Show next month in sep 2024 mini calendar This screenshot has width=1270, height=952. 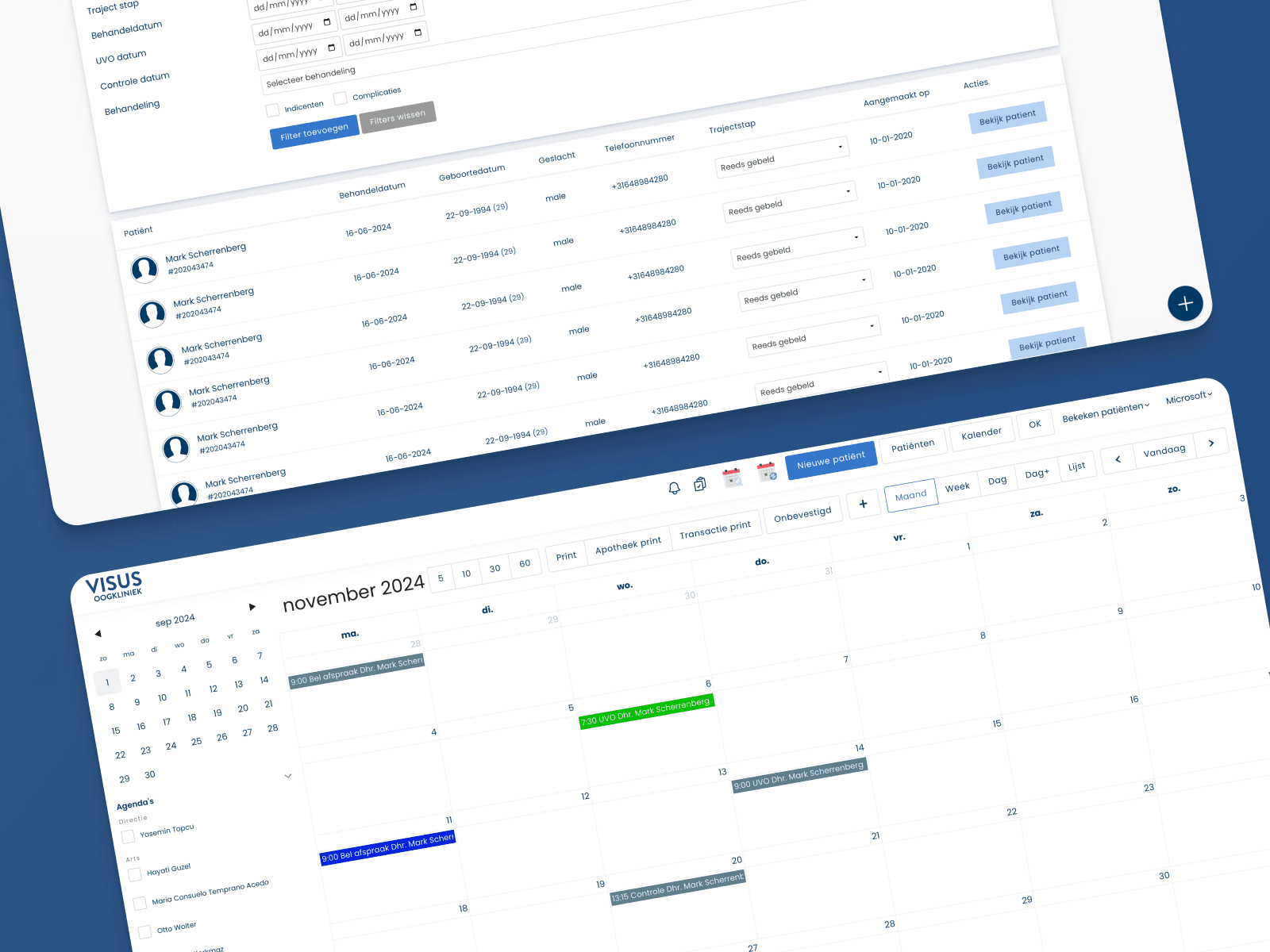(252, 607)
